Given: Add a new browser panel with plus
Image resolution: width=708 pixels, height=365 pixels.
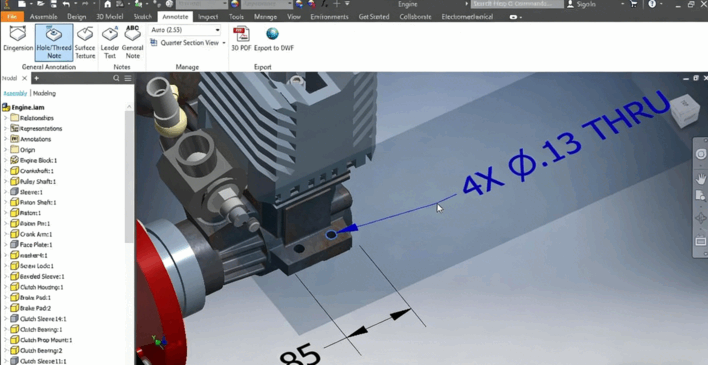Looking at the screenshot, I should tap(37, 78).
